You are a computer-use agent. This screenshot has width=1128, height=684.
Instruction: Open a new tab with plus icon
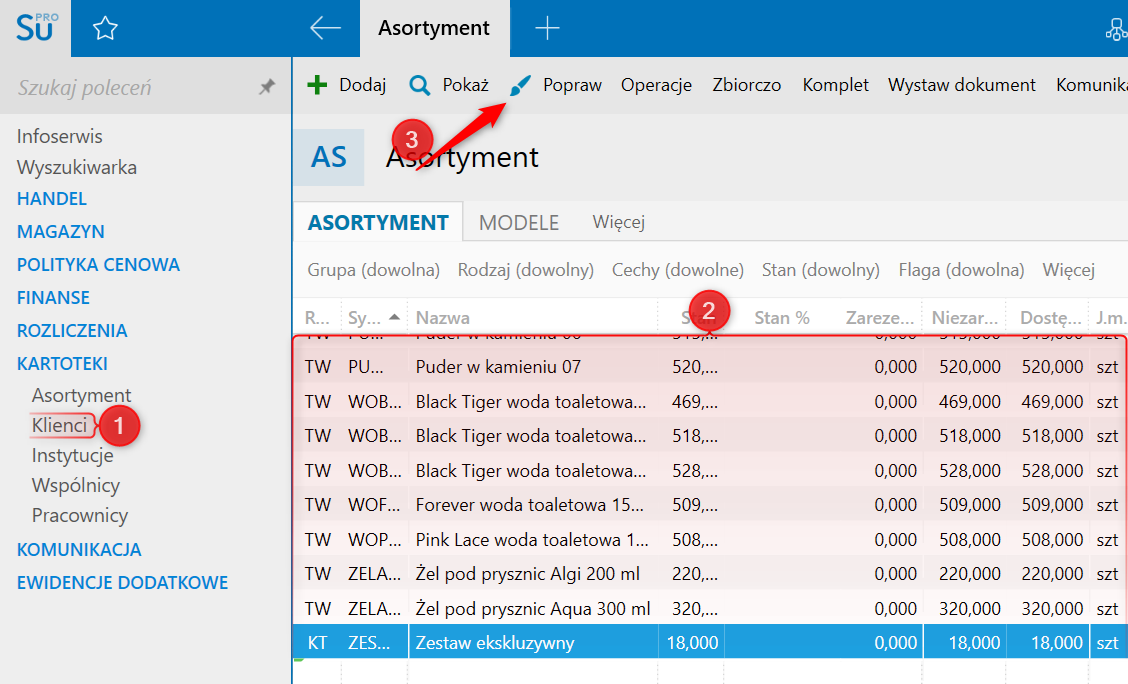click(547, 28)
